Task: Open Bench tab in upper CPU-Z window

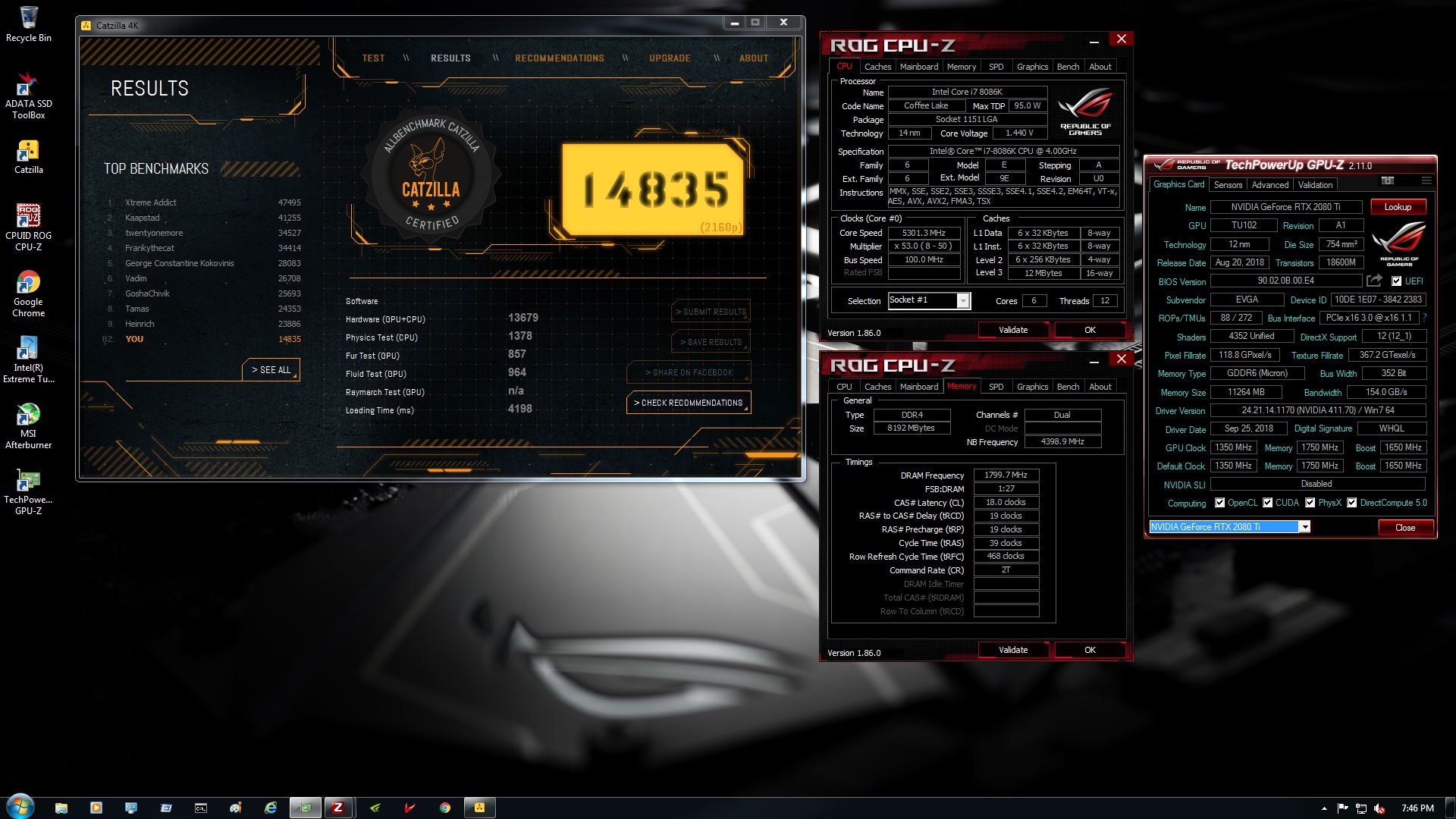Action: click(1068, 67)
